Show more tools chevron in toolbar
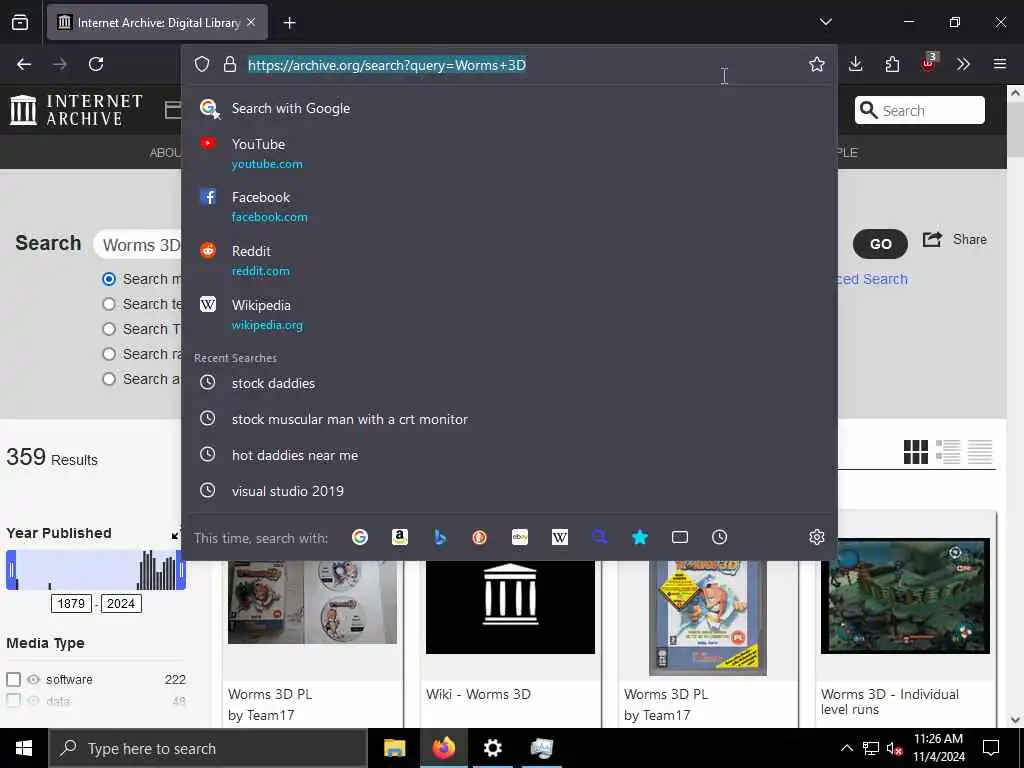Screen dimensions: 1024x768 coord(963,64)
